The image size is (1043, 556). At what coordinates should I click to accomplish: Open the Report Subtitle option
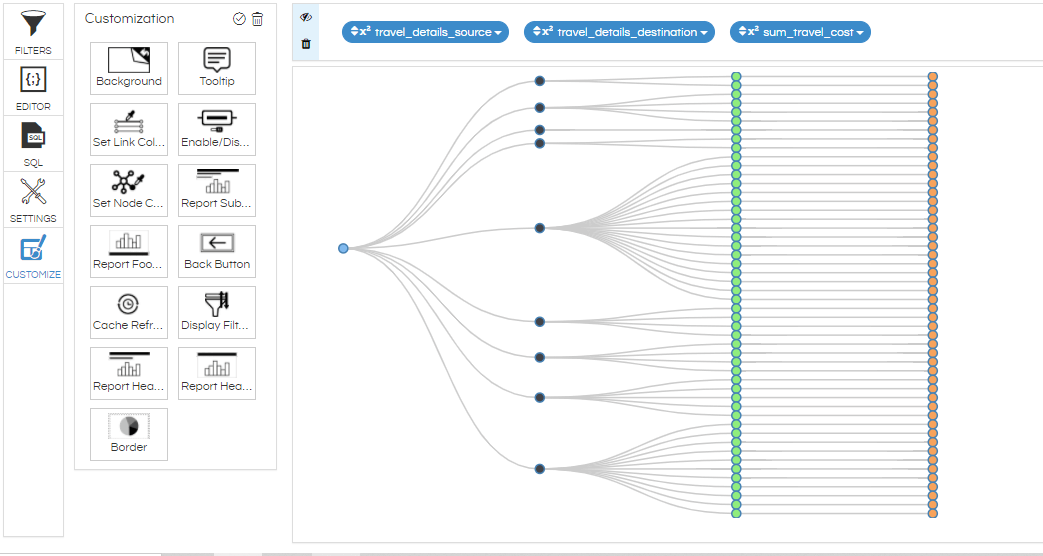(217, 190)
